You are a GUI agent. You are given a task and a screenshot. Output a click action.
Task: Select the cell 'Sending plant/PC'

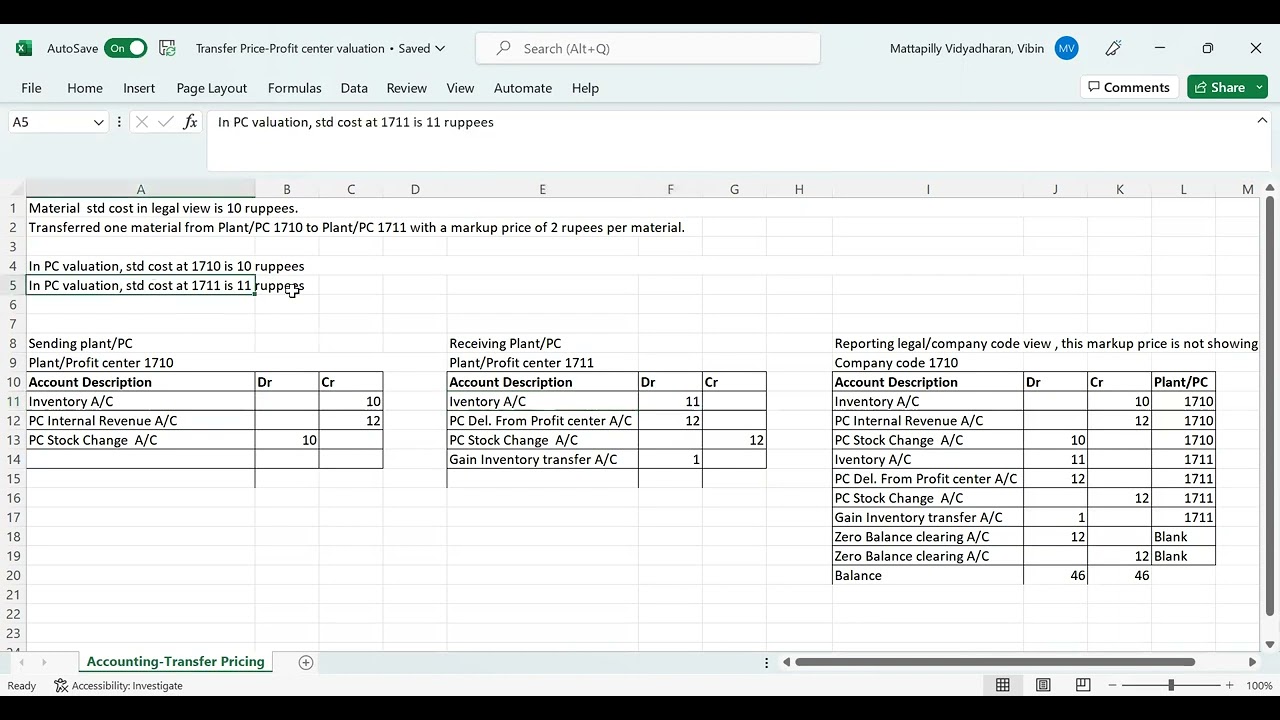tap(141, 343)
